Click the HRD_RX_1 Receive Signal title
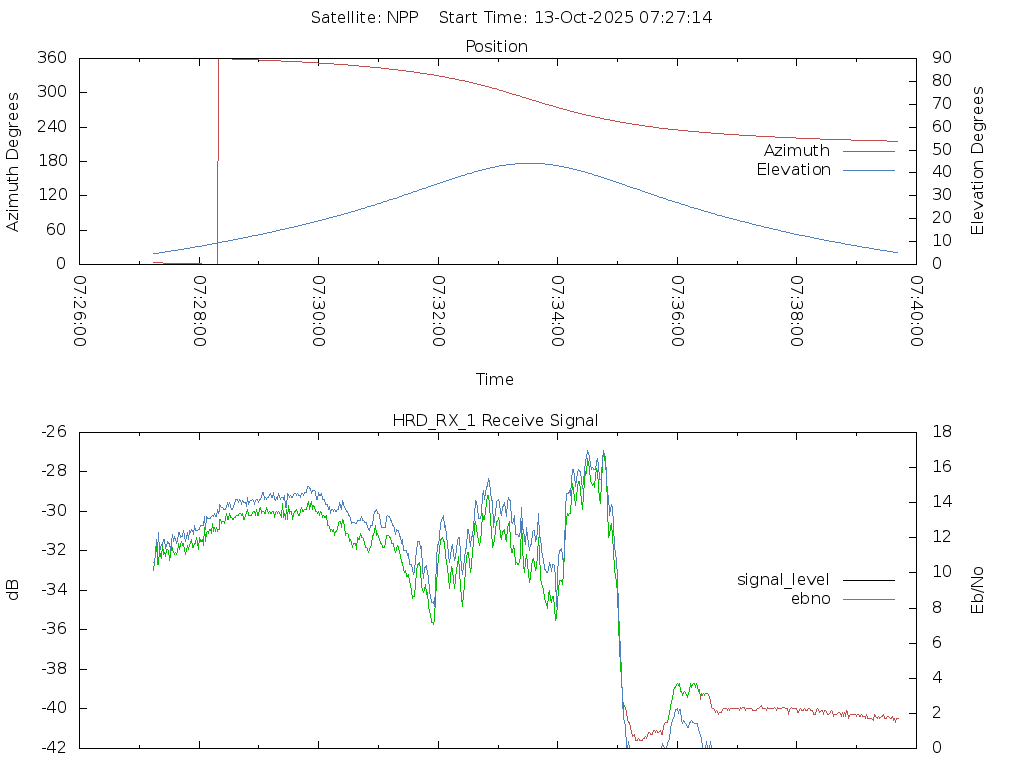The width and height of the screenshot is (1024, 768). (496, 420)
